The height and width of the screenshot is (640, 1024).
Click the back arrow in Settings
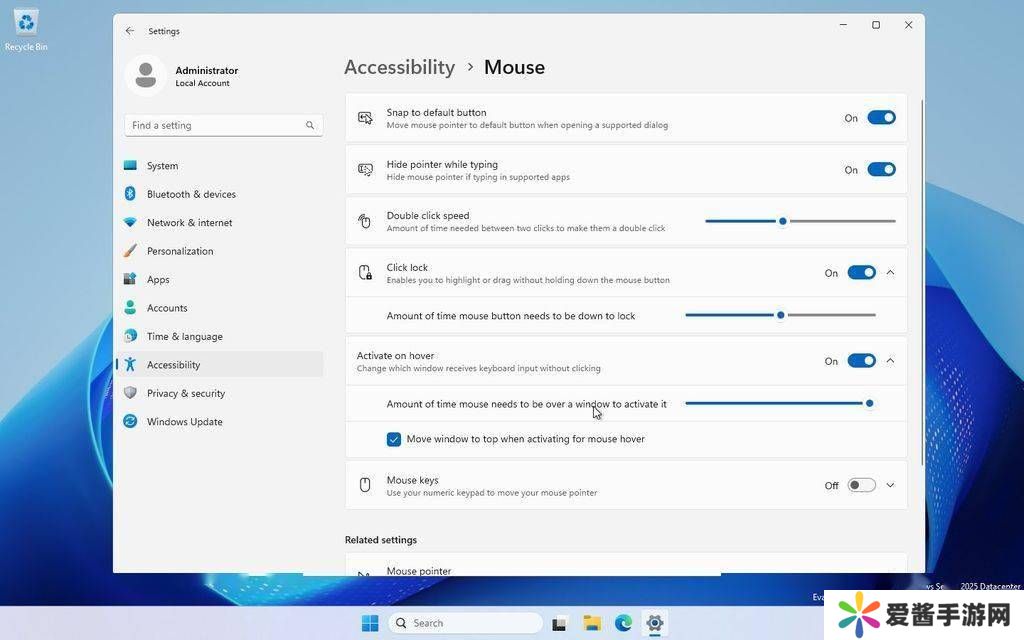130,31
